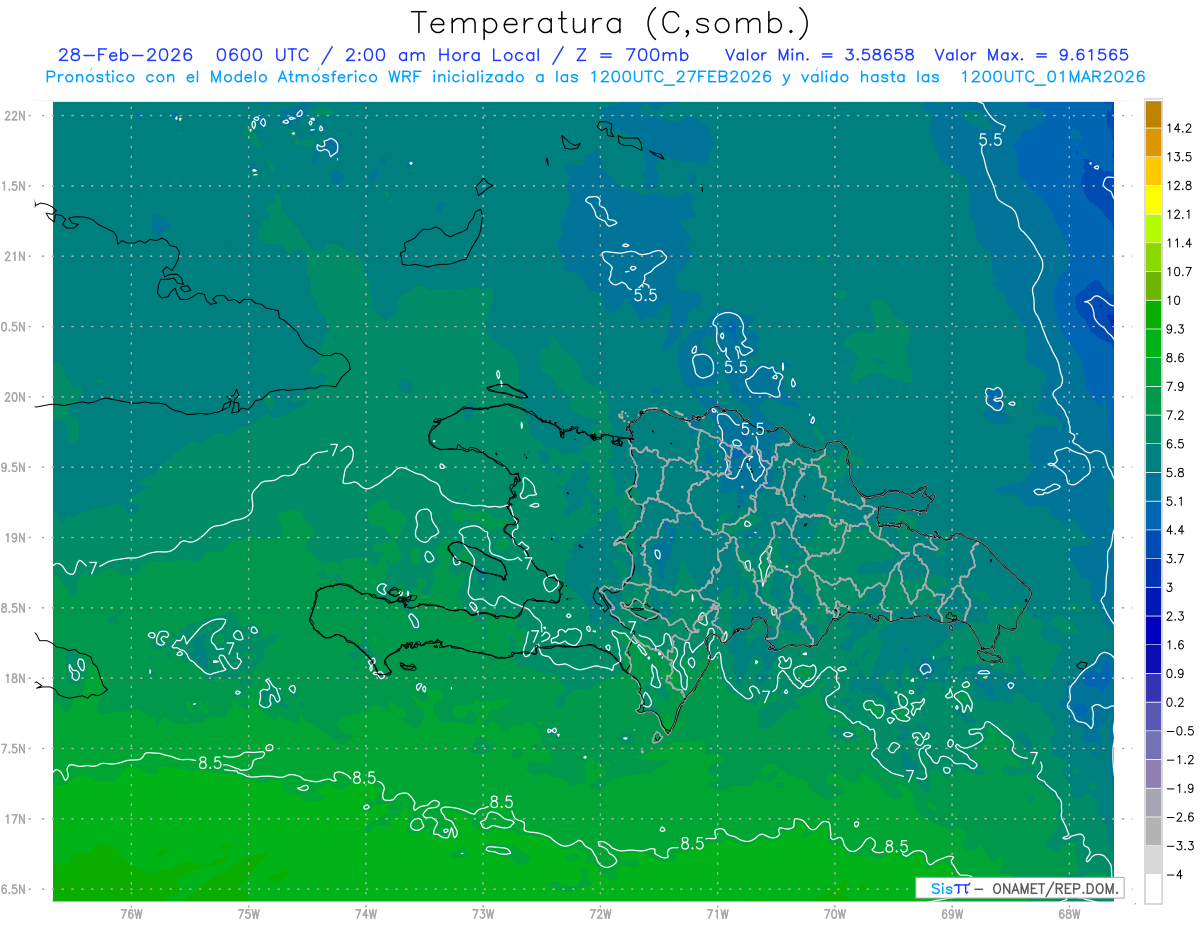Click the -1.9 value on color scale
Viewport: 1200px width, 927px height.
[1180, 788]
